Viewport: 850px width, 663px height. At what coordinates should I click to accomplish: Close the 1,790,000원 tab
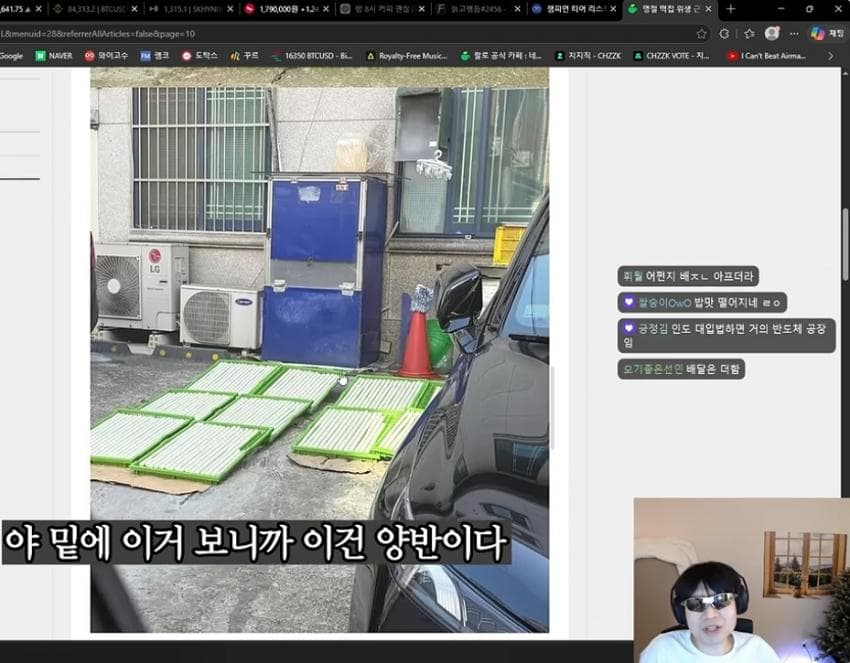tap(326, 9)
